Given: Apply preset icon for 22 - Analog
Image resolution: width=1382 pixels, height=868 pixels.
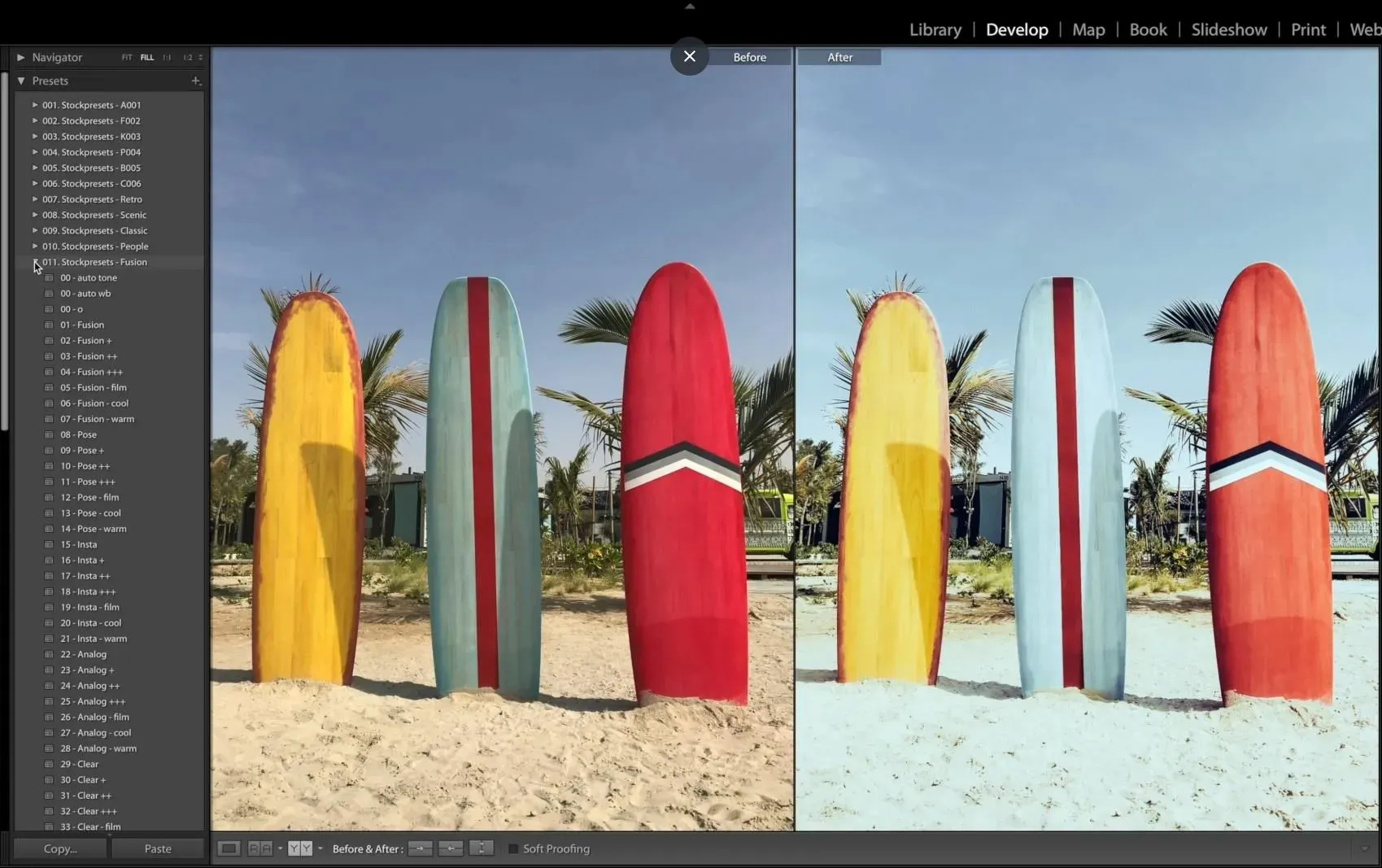Looking at the screenshot, I should 49,654.
